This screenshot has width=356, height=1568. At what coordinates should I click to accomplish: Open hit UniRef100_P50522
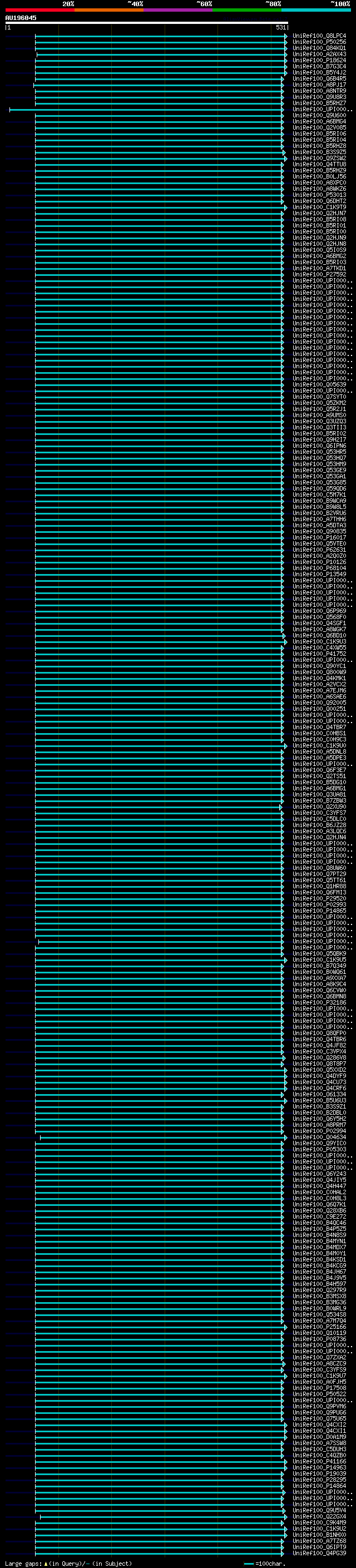[319, 1394]
